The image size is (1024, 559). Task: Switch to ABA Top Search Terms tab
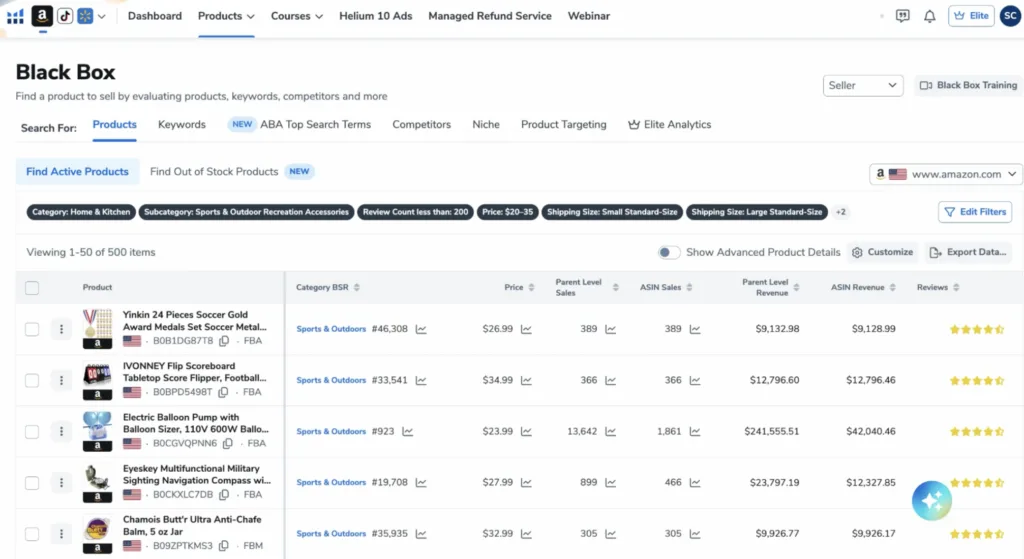299,124
